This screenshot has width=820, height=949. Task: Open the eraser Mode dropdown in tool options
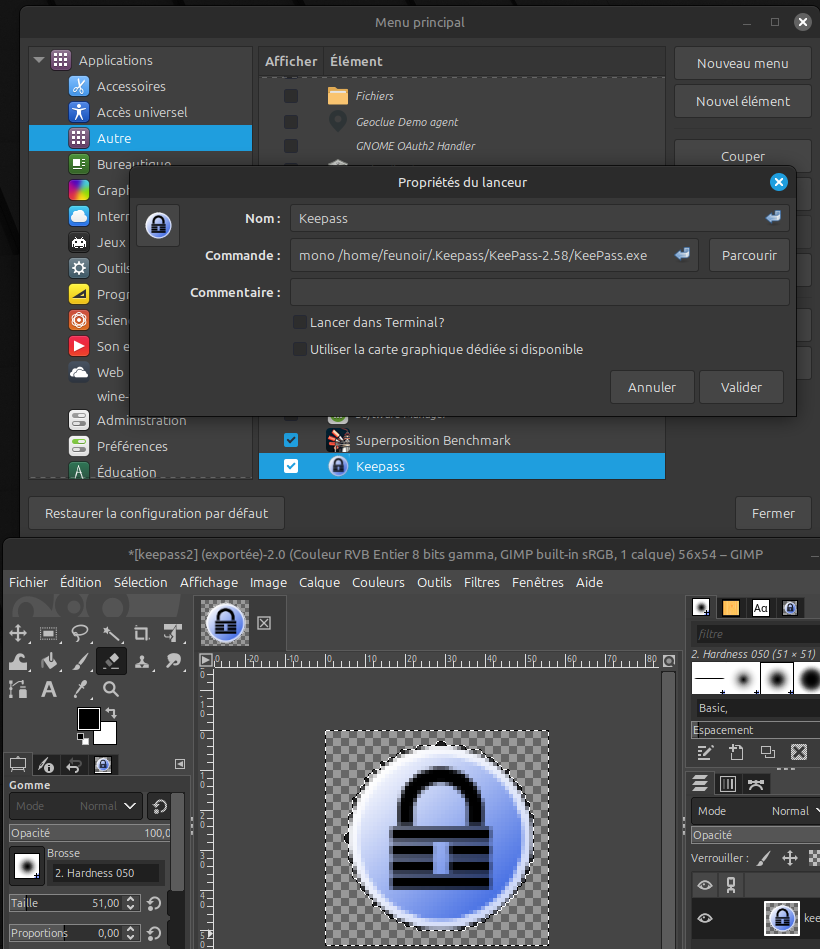pyautogui.click(x=77, y=806)
